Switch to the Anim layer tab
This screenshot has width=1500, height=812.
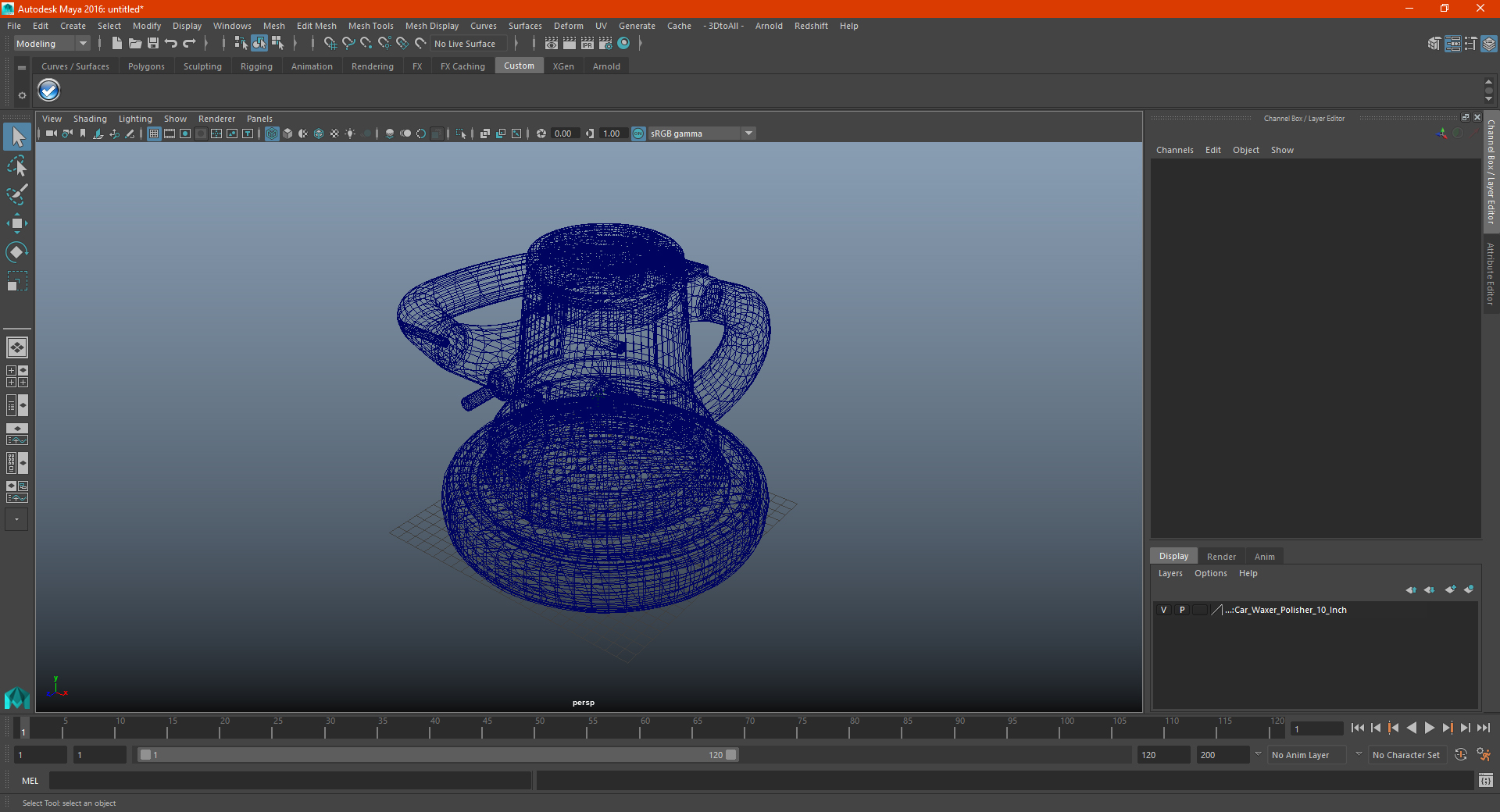click(1264, 557)
